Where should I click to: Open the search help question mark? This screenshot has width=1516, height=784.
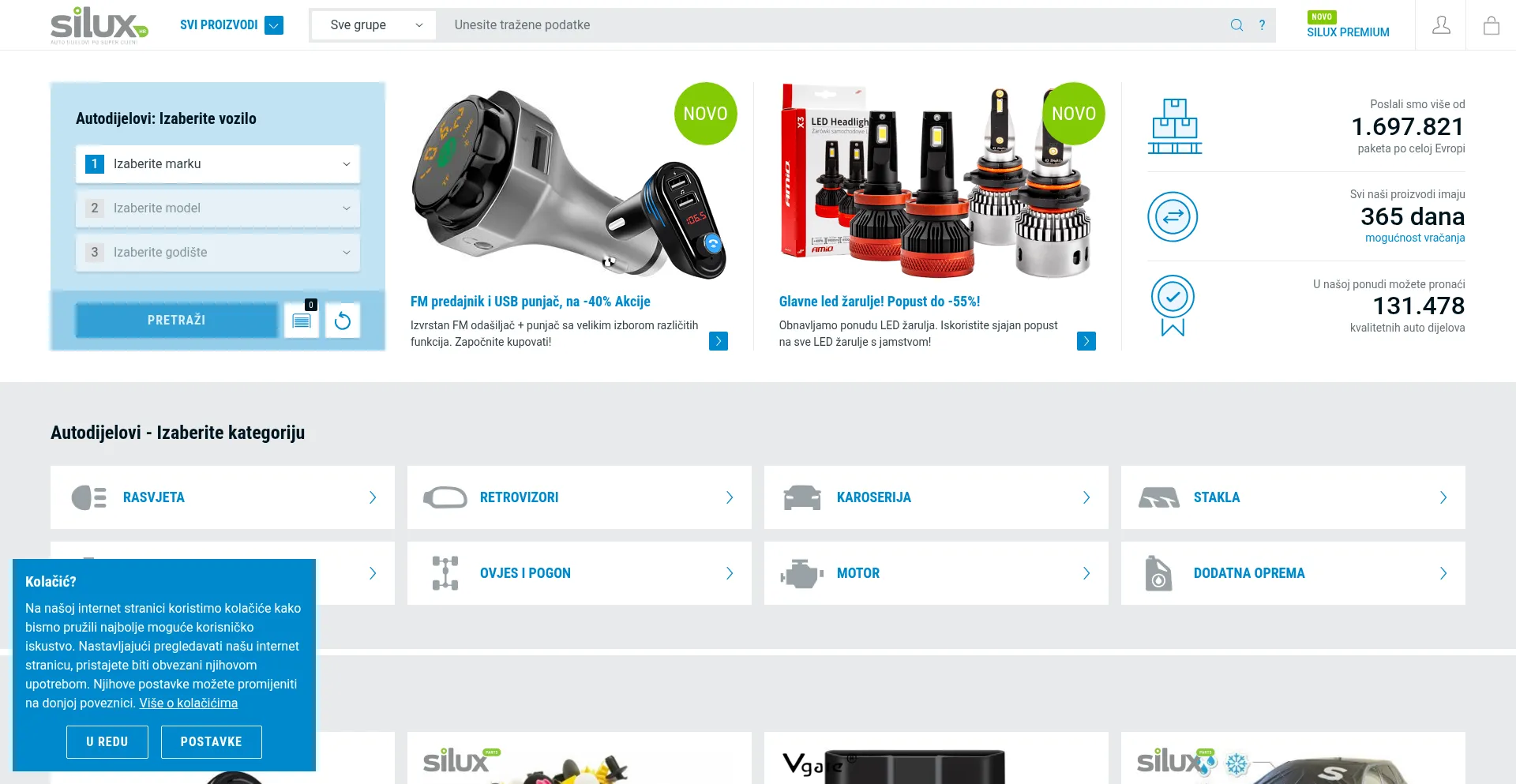point(1262,25)
